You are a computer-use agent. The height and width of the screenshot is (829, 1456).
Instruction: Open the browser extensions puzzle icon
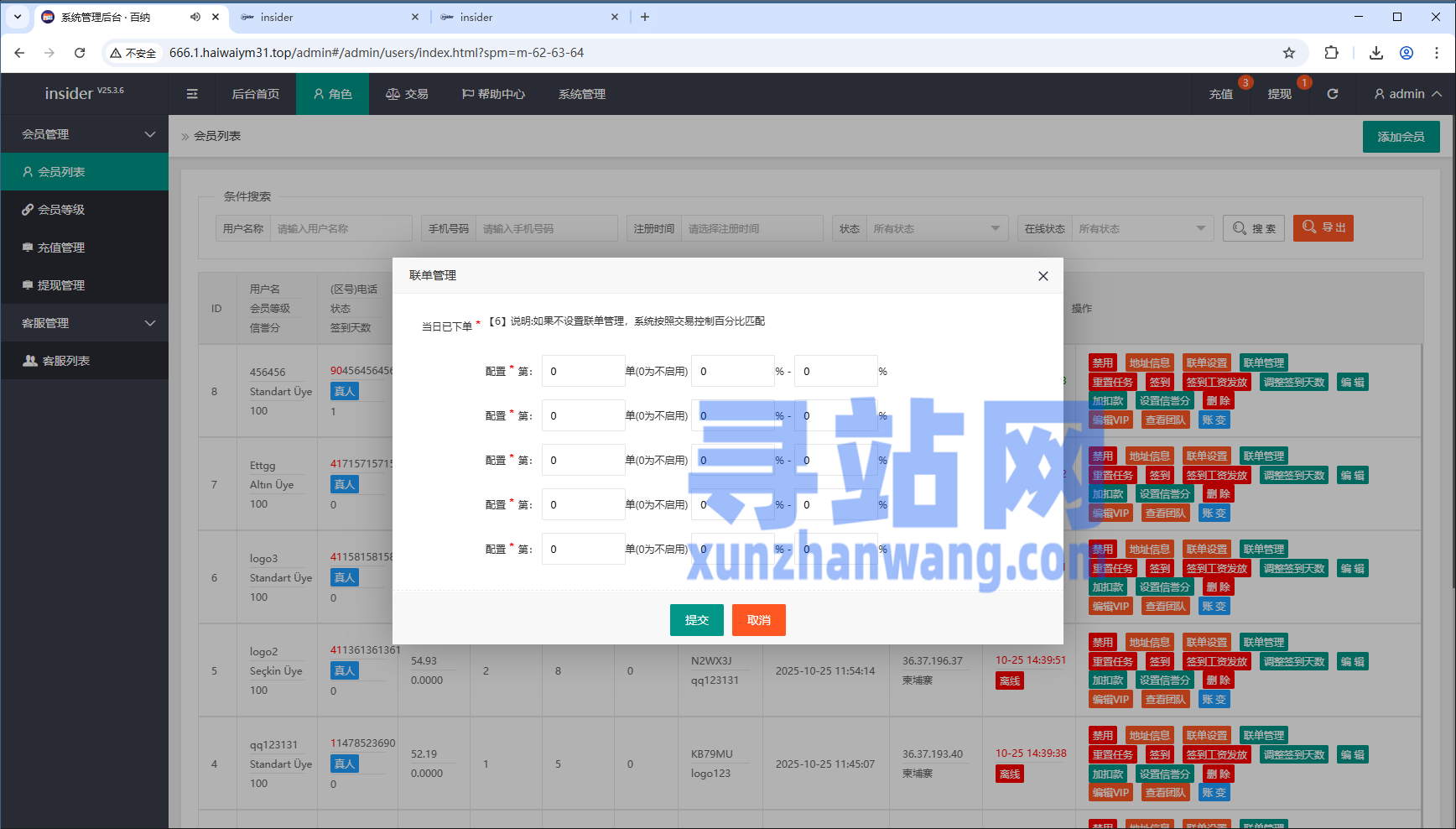[1331, 53]
